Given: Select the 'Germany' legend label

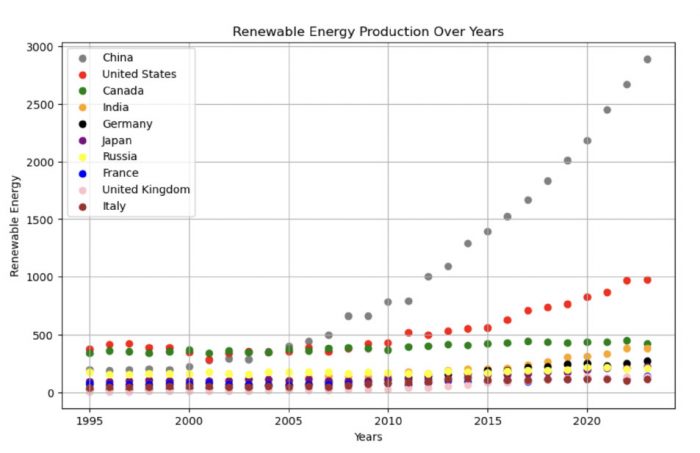Looking at the screenshot, I should (128, 124).
